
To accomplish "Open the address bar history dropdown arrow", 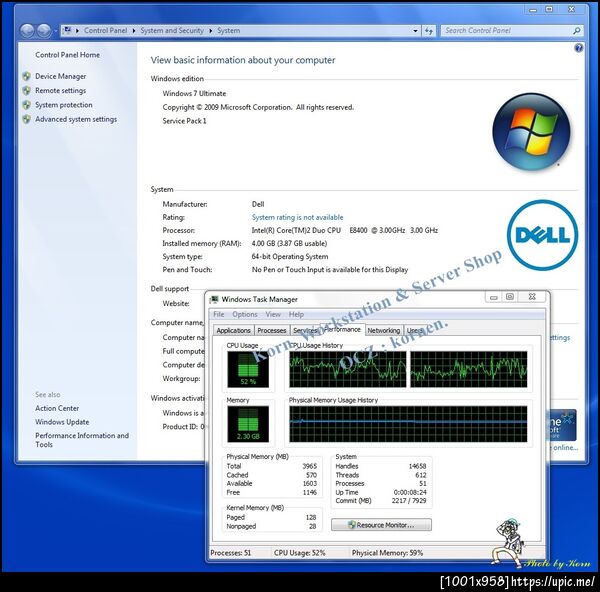I will coord(416,31).
